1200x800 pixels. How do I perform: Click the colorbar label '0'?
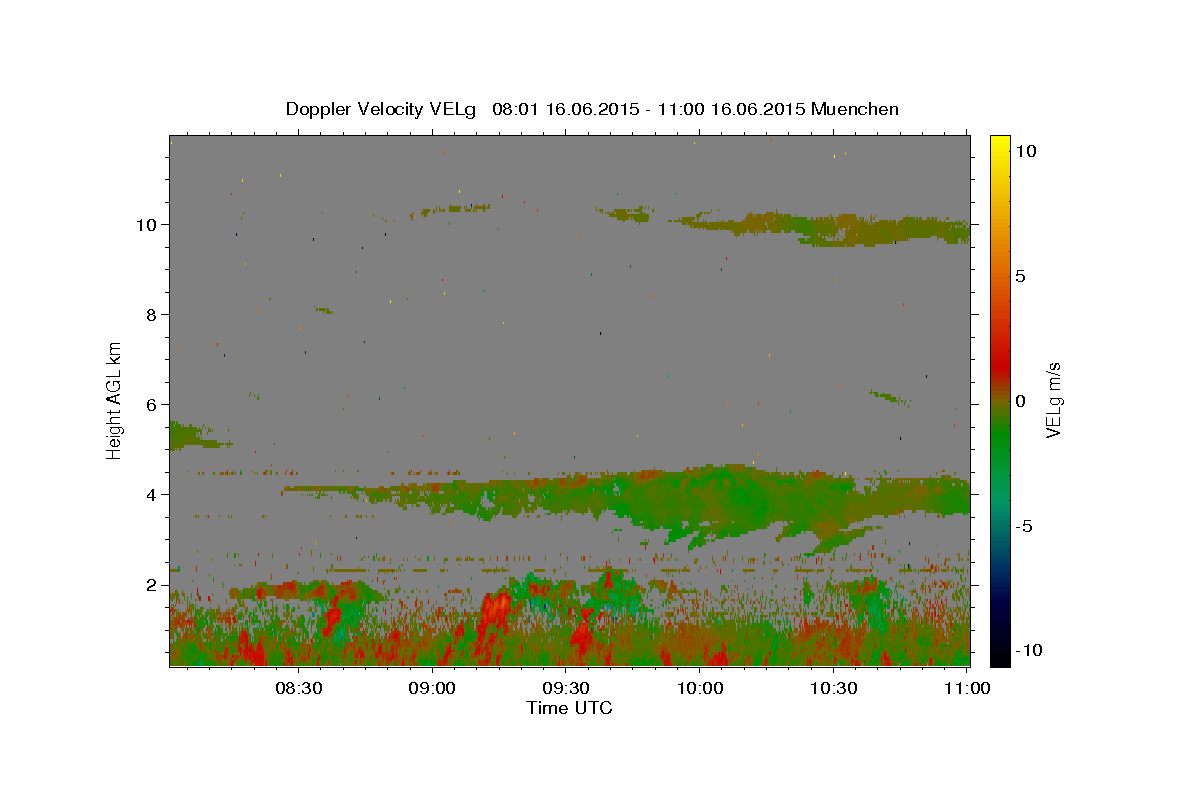click(1020, 400)
